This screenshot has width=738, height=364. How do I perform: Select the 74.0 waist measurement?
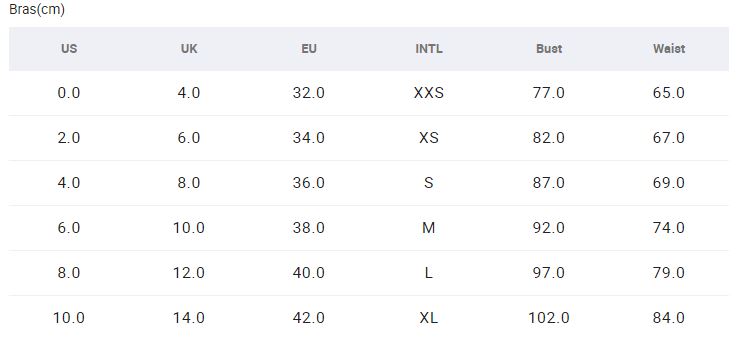point(669,228)
